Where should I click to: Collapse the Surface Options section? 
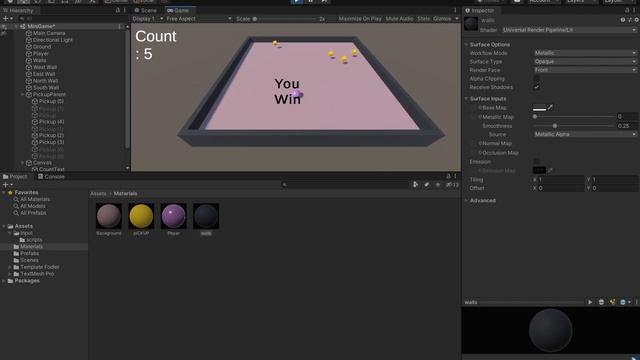click(x=467, y=44)
